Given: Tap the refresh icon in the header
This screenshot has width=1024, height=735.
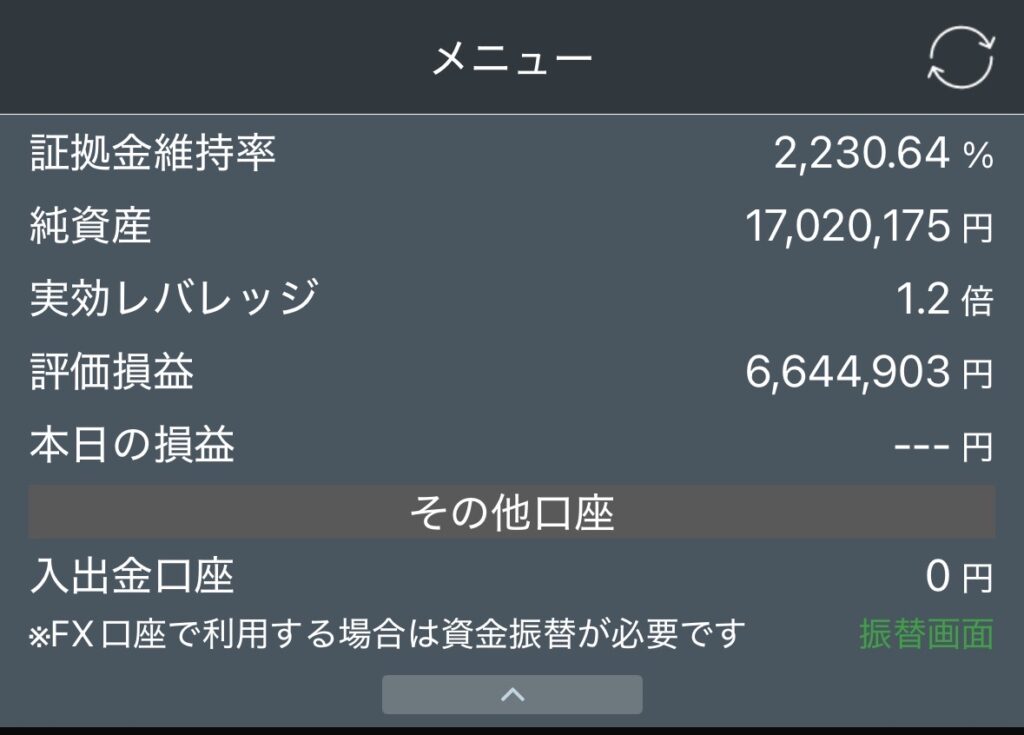Looking at the screenshot, I should (x=960, y=57).
